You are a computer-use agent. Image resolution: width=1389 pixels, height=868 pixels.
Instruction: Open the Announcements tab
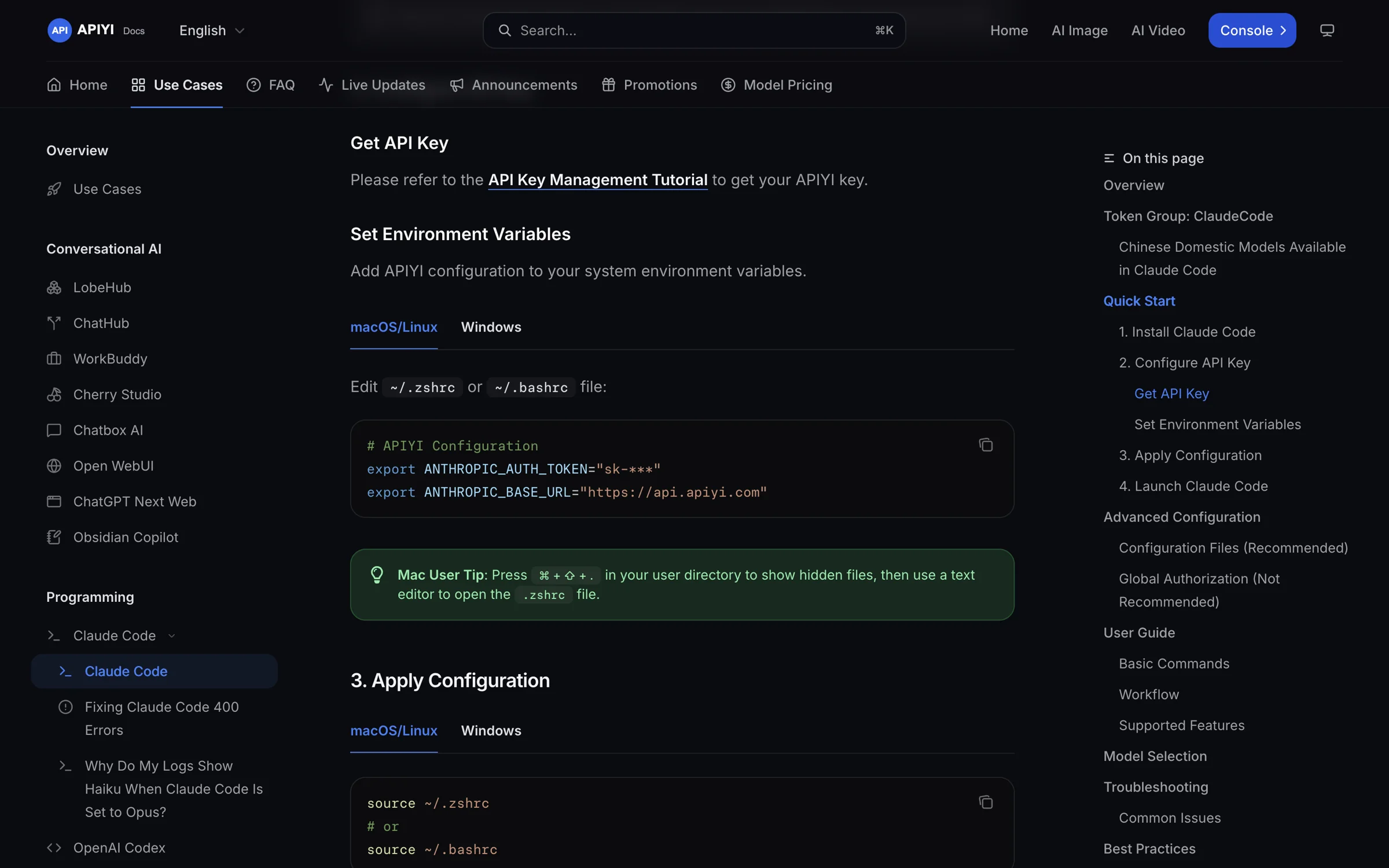point(513,85)
